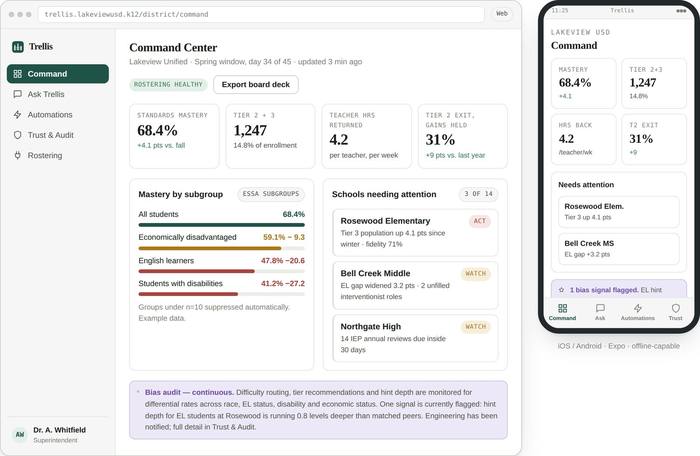This screenshot has height=456, width=700.
Task: Open Ask Trellis chat icon
Action: pyautogui.click(x=17, y=94)
